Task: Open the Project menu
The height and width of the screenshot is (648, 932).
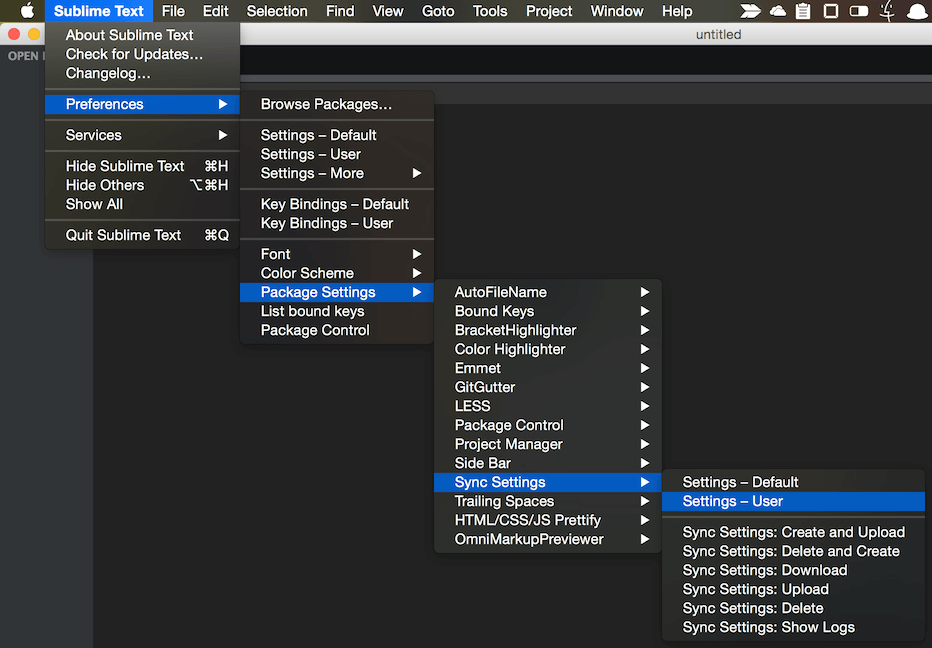Action: pos(549,11)
